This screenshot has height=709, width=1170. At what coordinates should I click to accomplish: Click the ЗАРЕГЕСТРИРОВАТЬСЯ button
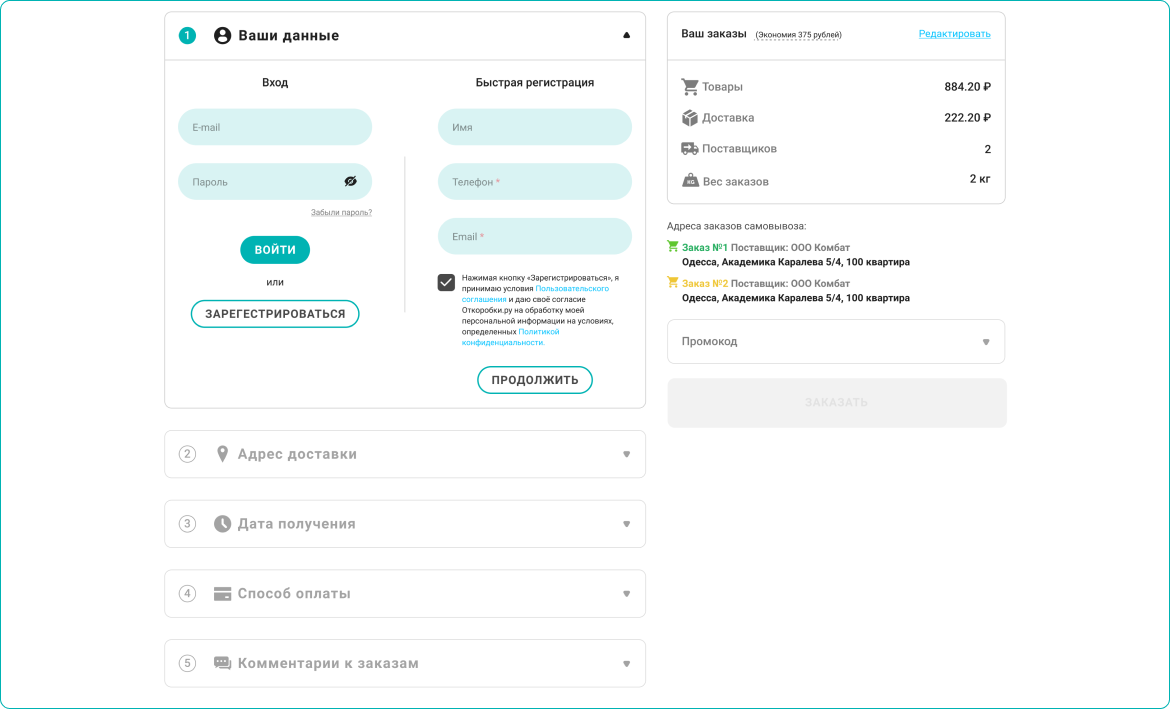[275, 314]
